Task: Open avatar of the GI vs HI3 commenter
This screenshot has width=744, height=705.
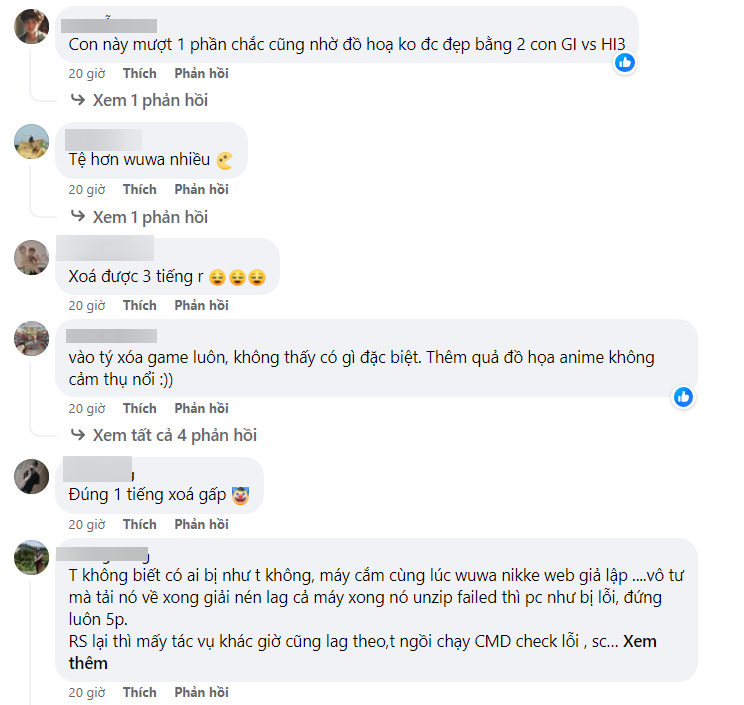Action: tap(31, 27)
